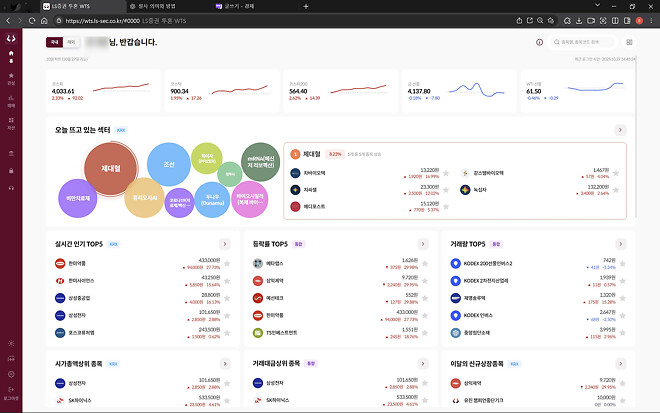Click the browser back arrow

coord(8,20)
